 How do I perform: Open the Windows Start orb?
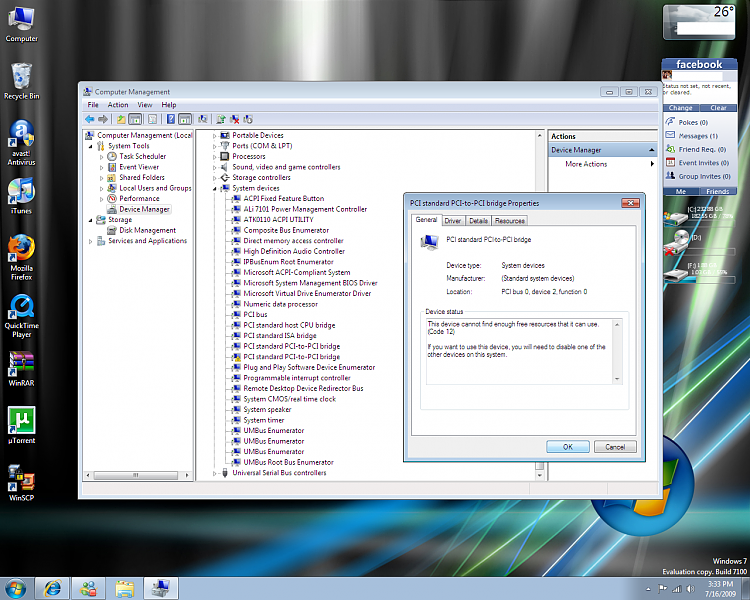[x=15, y=589]
